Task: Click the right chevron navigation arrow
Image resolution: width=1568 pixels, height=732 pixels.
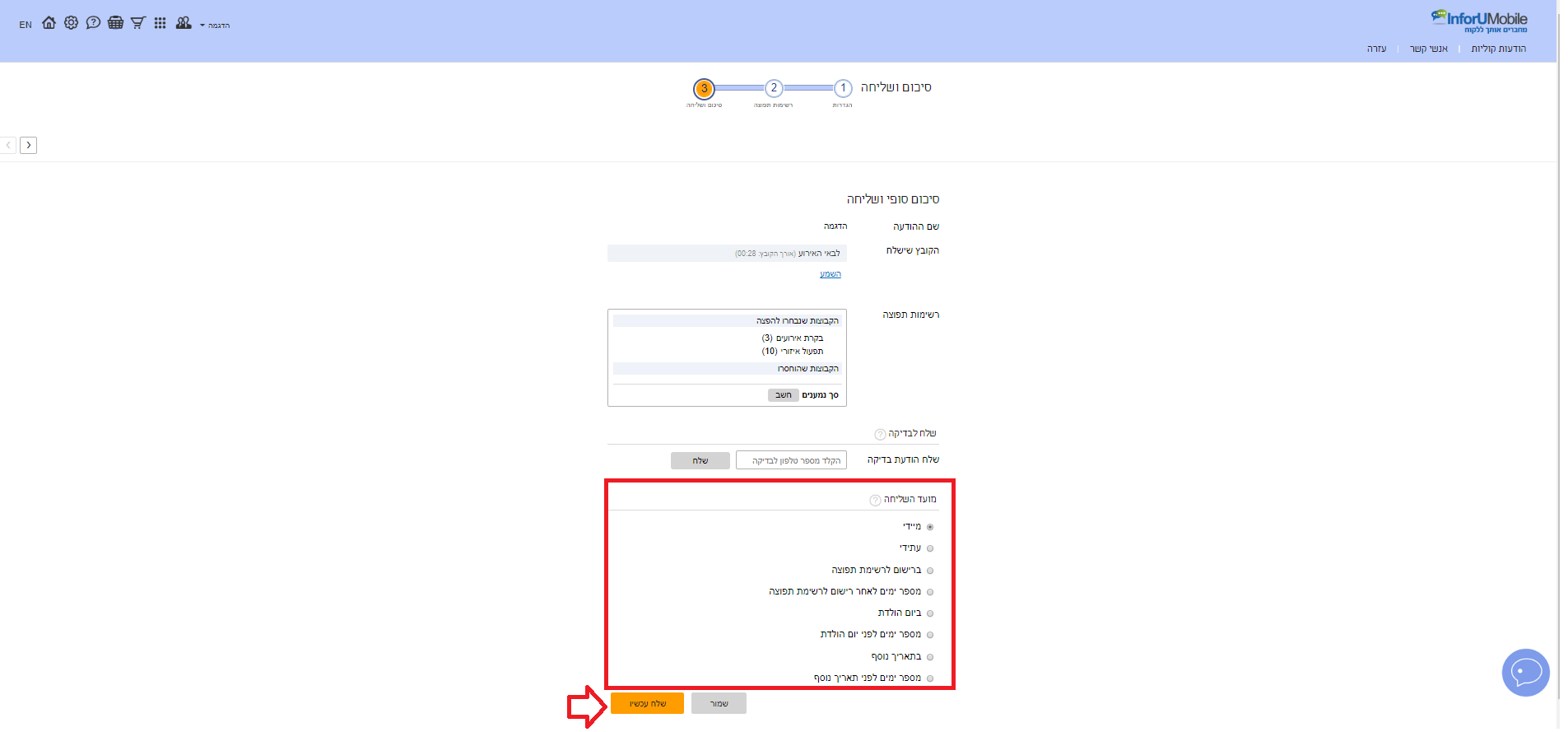Action: pos(29,146)
